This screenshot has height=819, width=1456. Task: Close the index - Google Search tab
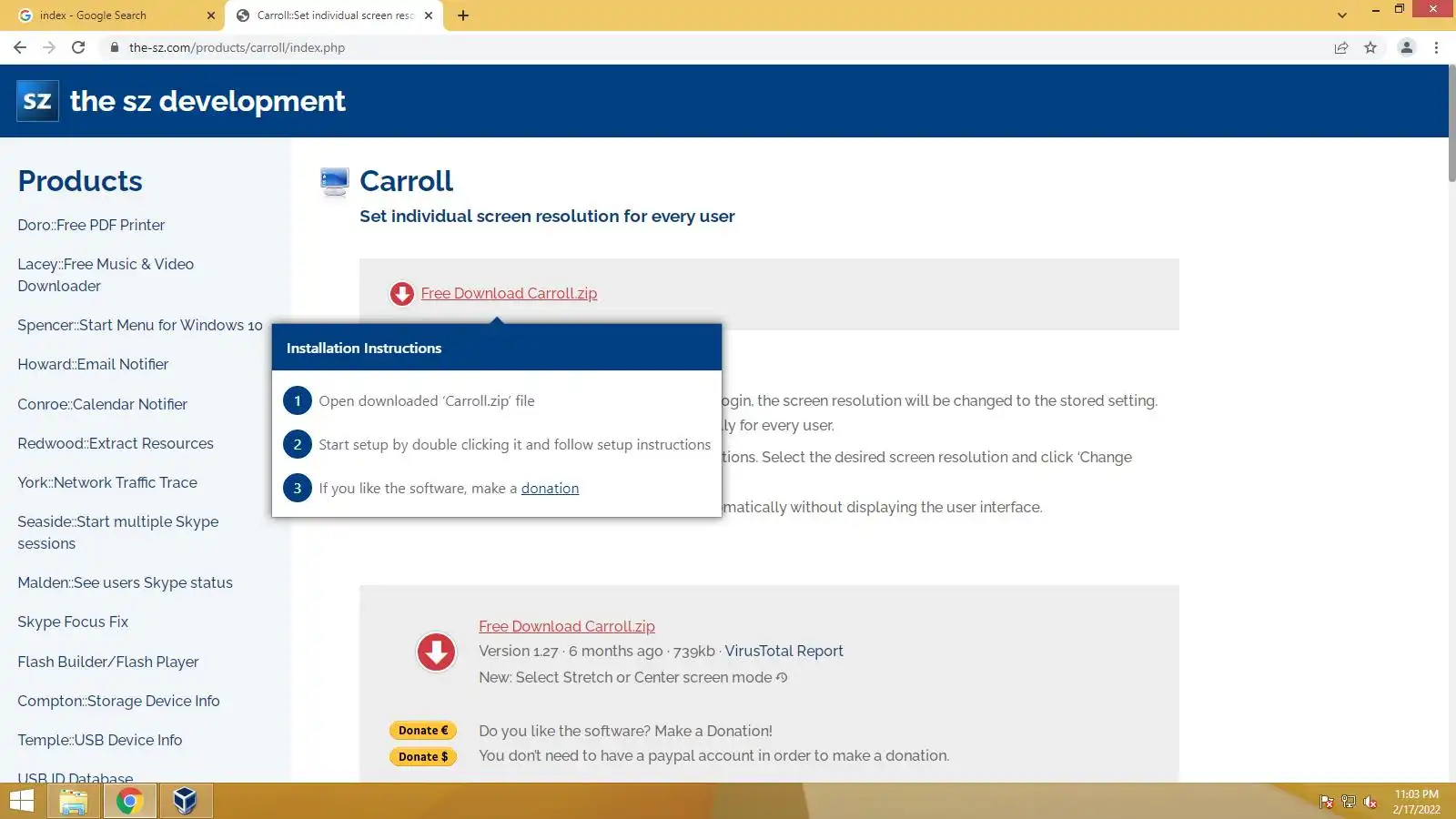(x=210, y=15)
